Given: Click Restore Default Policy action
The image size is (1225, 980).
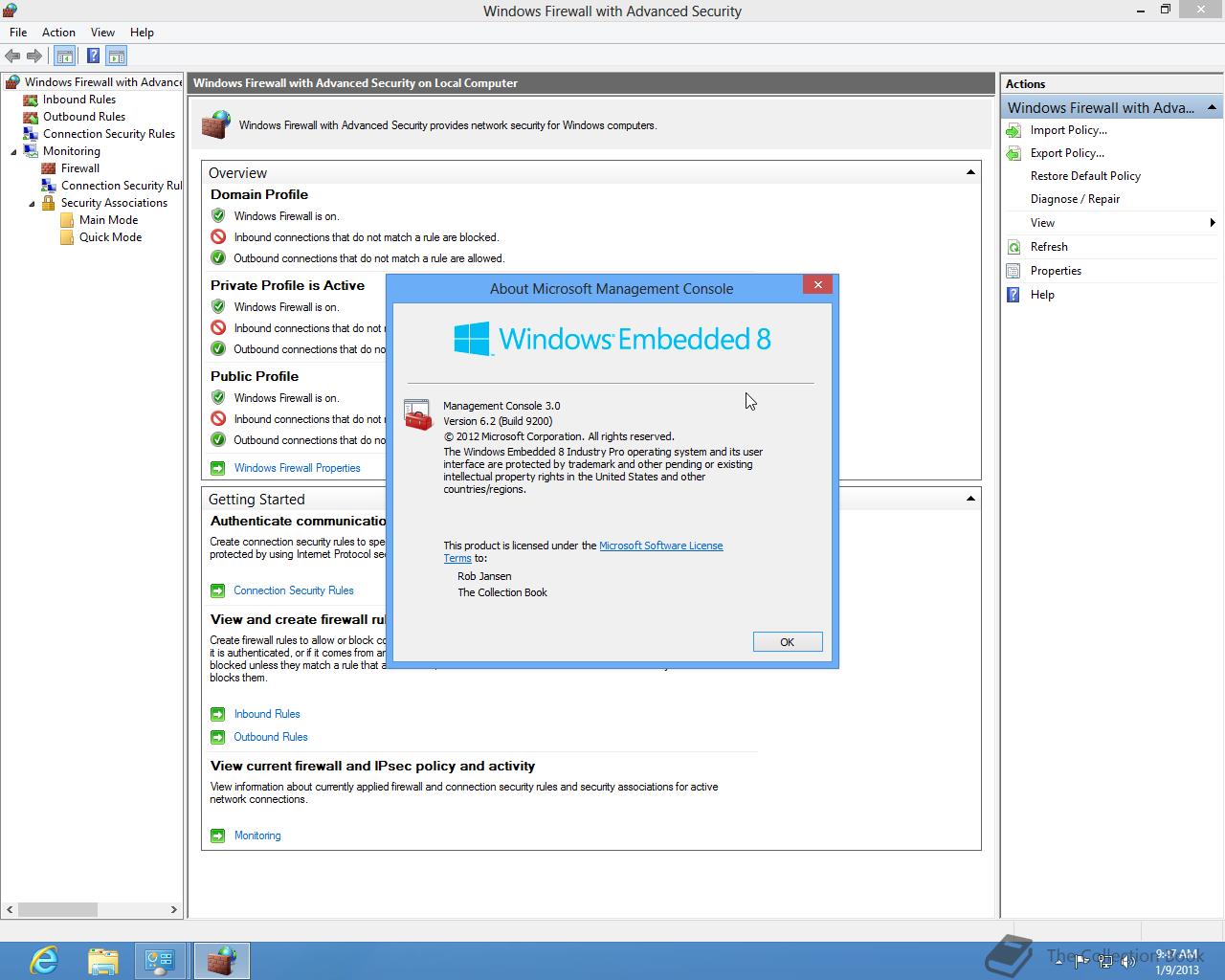Looking at the screenshot, I should tap(1085, 176).
